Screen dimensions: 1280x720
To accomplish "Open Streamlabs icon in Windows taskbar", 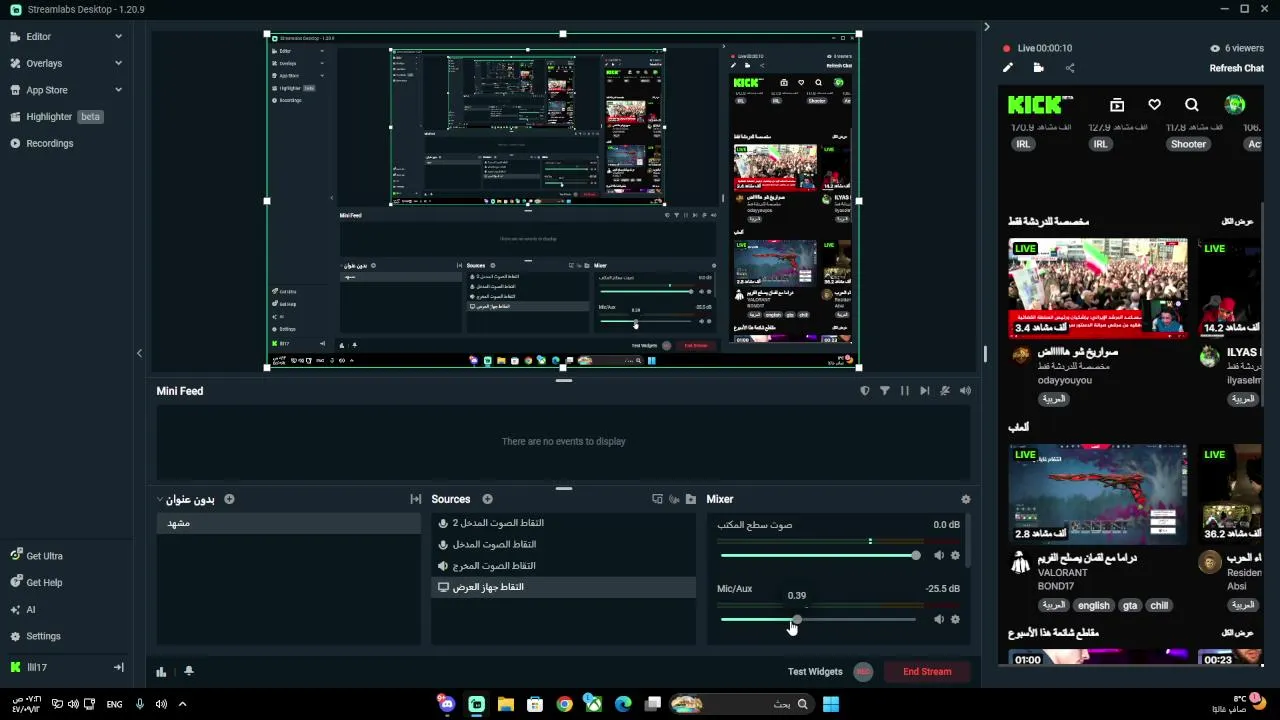I will point(476,704).
